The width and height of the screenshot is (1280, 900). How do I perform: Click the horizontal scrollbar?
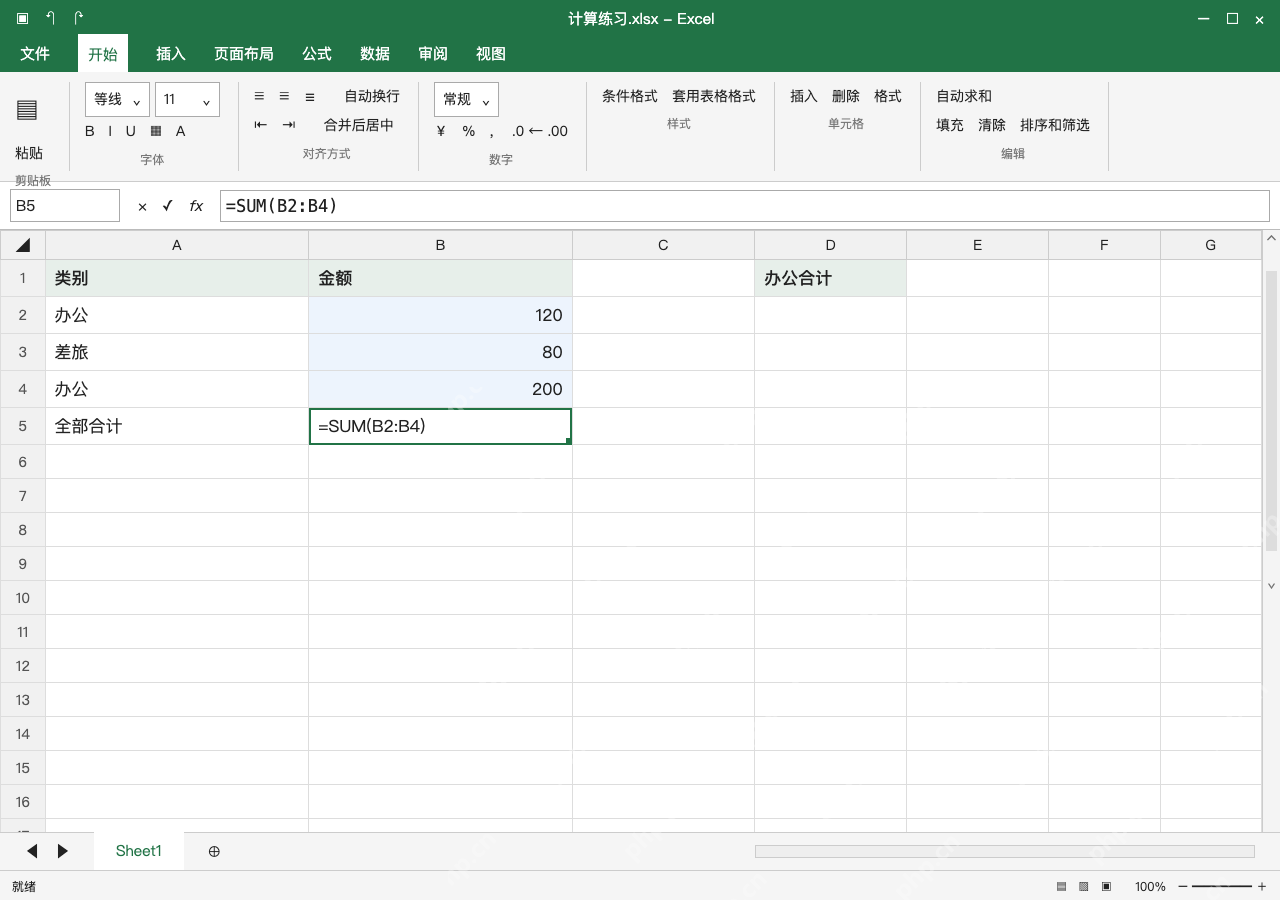coord(1004,851)
